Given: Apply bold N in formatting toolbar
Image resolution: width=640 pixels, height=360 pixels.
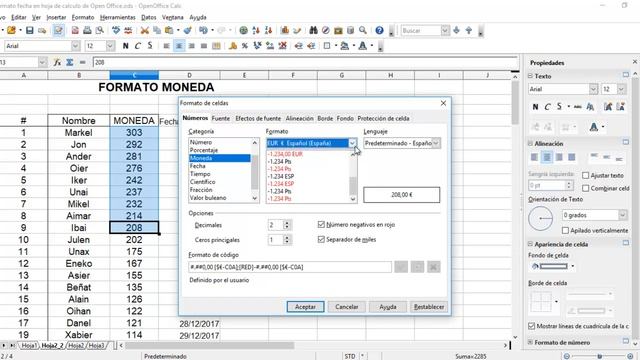Looking at the screenshot, I should point(126,46).
